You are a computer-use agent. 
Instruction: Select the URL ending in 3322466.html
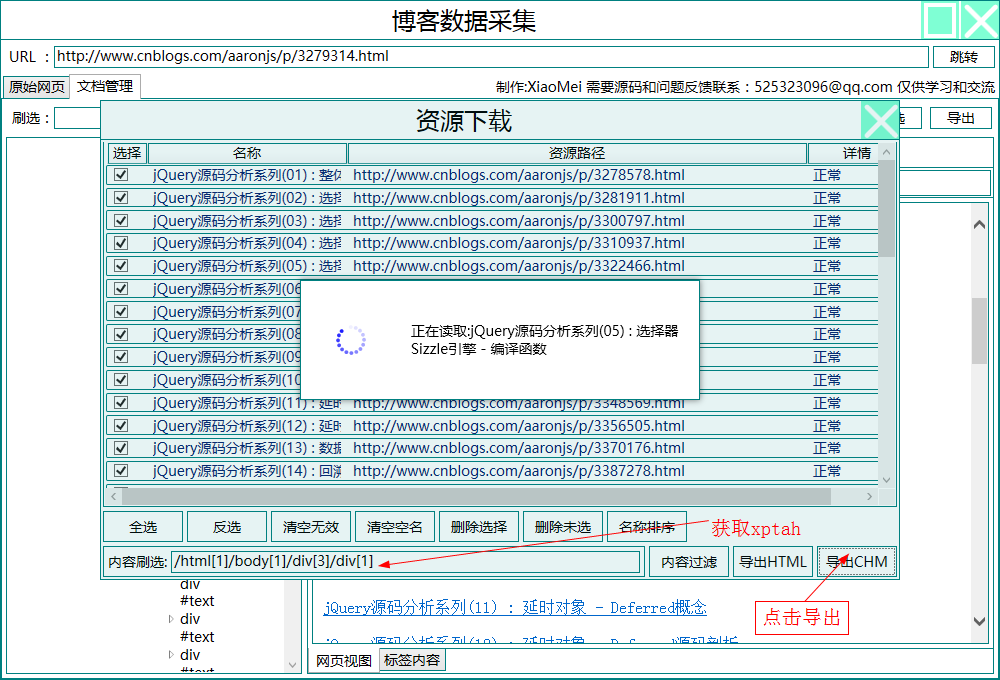[x=518, y=266]
